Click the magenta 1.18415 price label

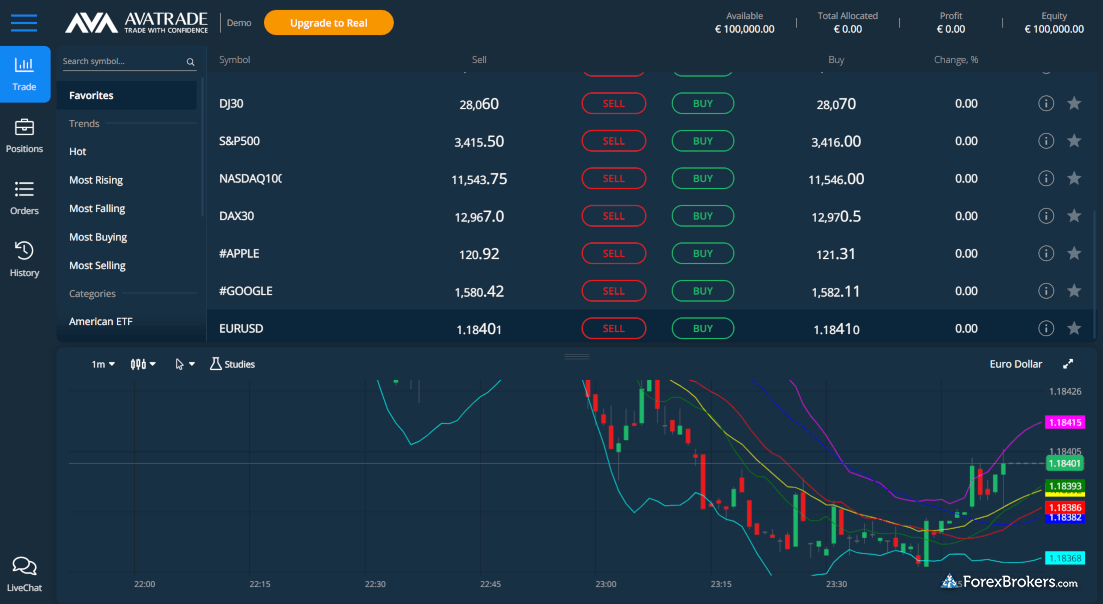click(x=1065, y=423)
